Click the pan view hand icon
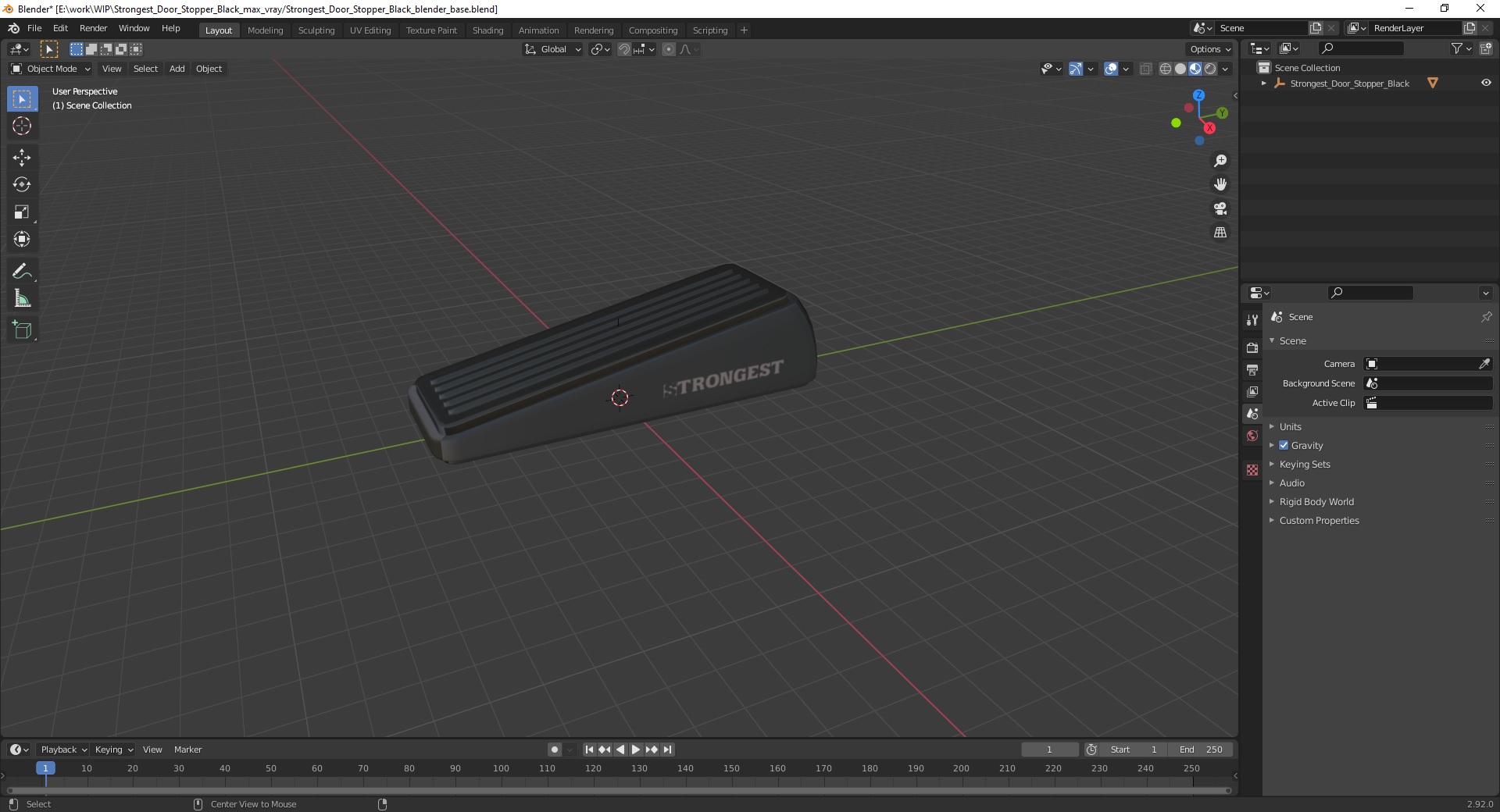Viewport: 1500px width, 812px height. click(x=1220, y=185)
